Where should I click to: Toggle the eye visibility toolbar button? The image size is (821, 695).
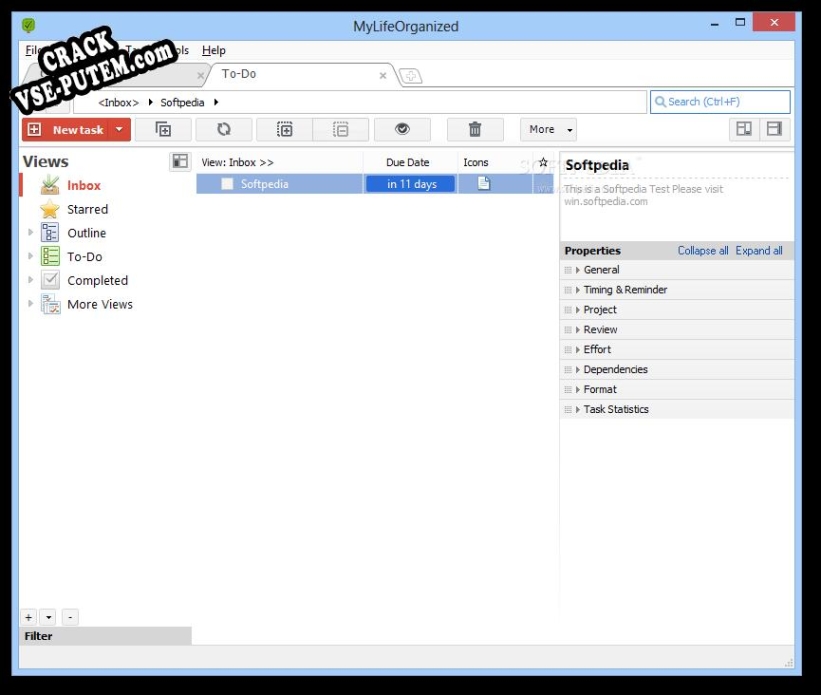click(402, 129)
